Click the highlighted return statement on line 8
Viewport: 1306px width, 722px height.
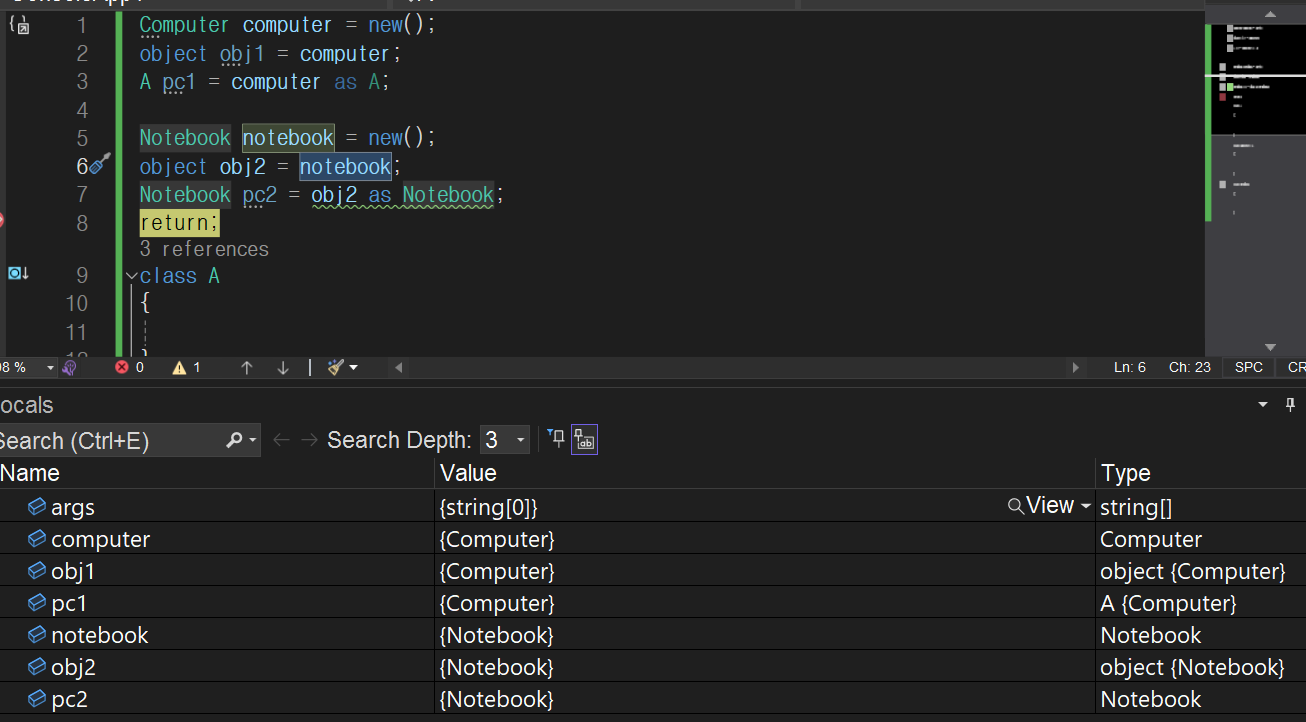179,222
